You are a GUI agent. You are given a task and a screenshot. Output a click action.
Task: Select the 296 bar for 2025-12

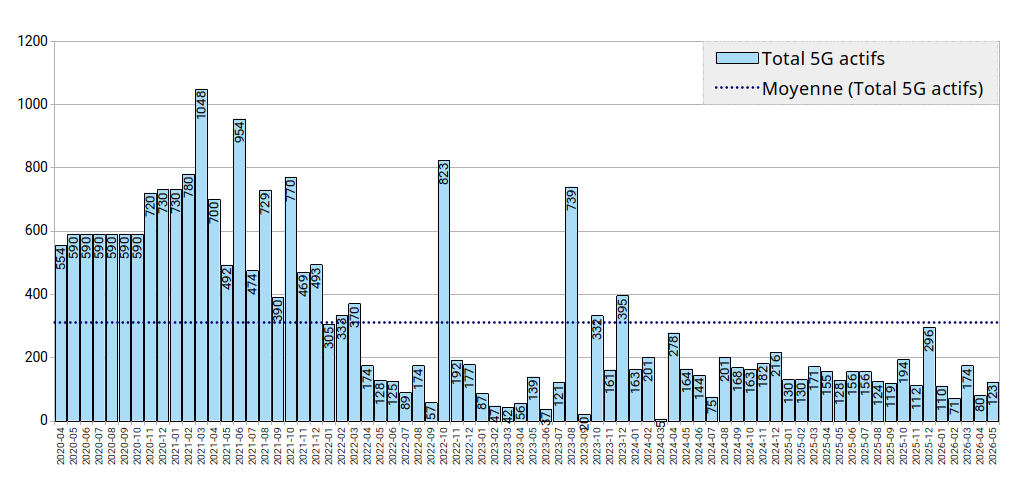[929, 374]
